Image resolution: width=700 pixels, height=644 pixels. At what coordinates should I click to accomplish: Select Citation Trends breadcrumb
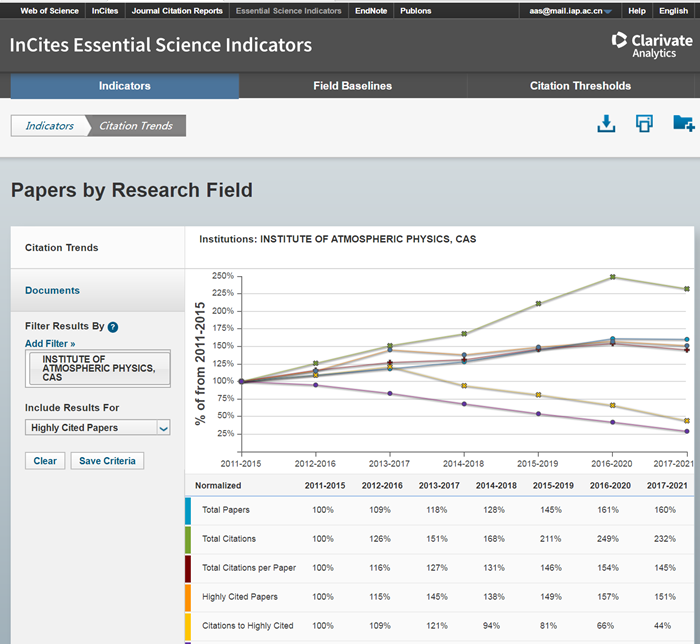[136, 126]
